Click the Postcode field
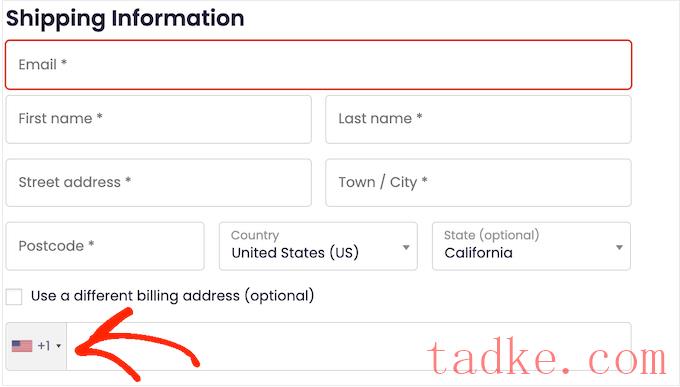 coord(105,246)
